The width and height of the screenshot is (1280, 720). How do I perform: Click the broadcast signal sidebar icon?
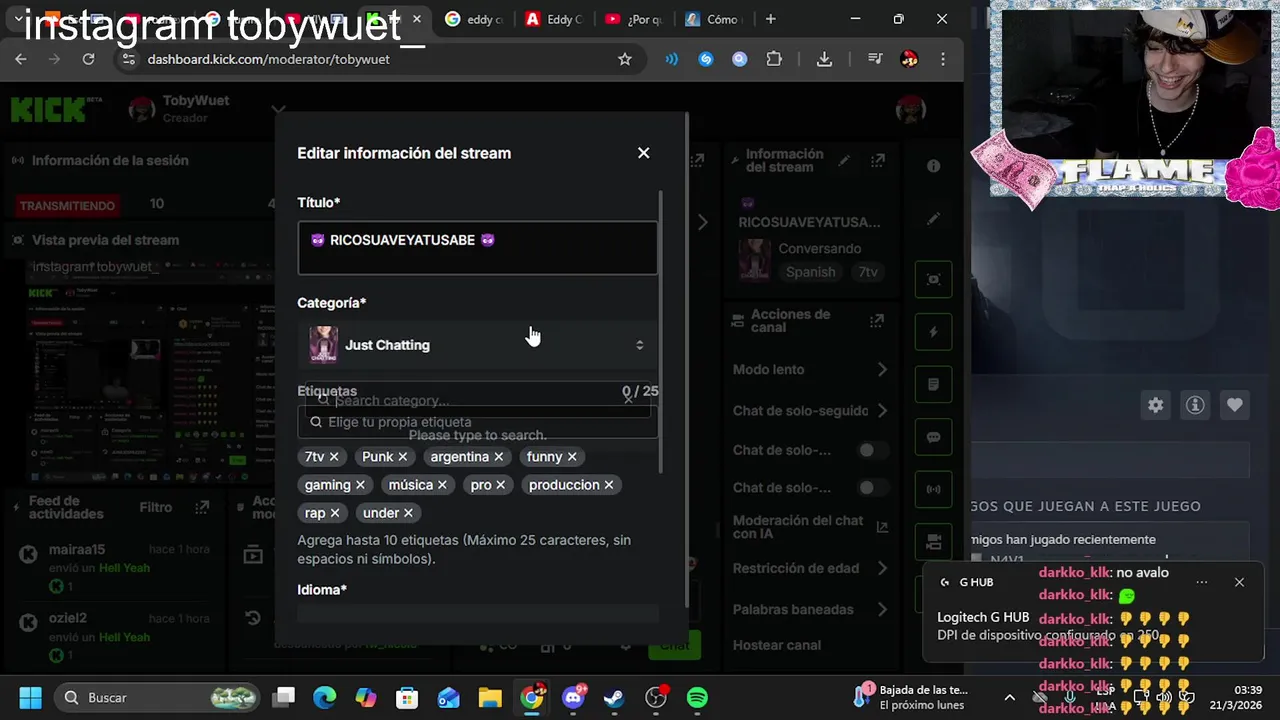pyautogui.click(x=933, y=490)
